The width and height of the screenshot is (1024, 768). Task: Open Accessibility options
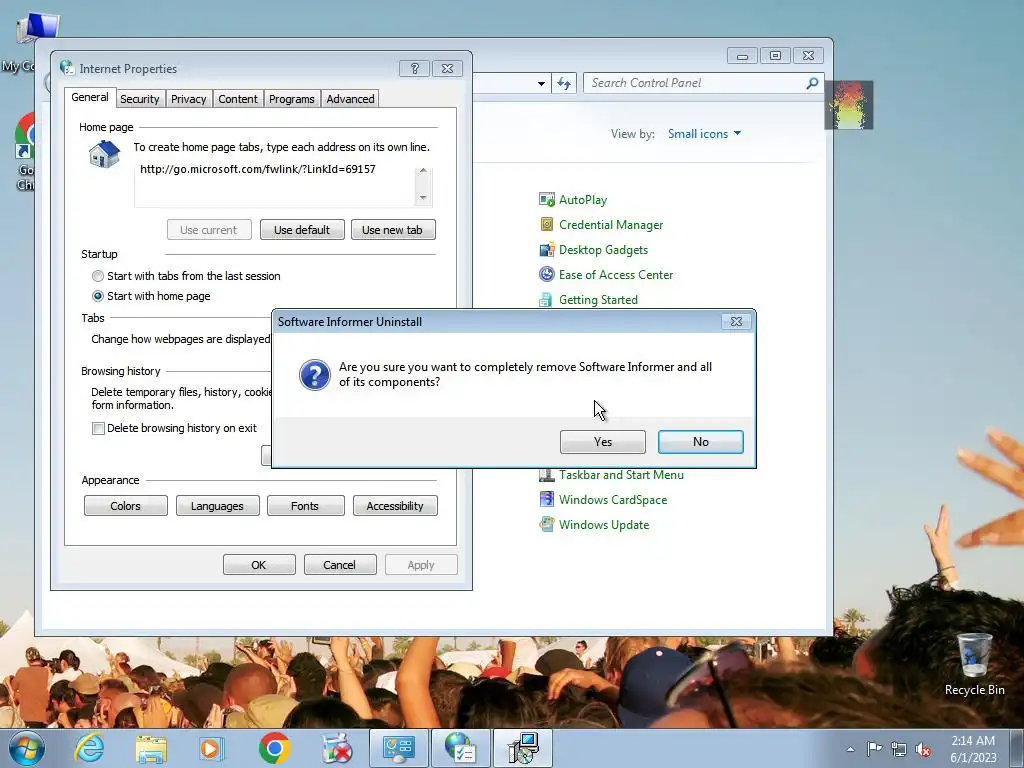coord(395,506)
